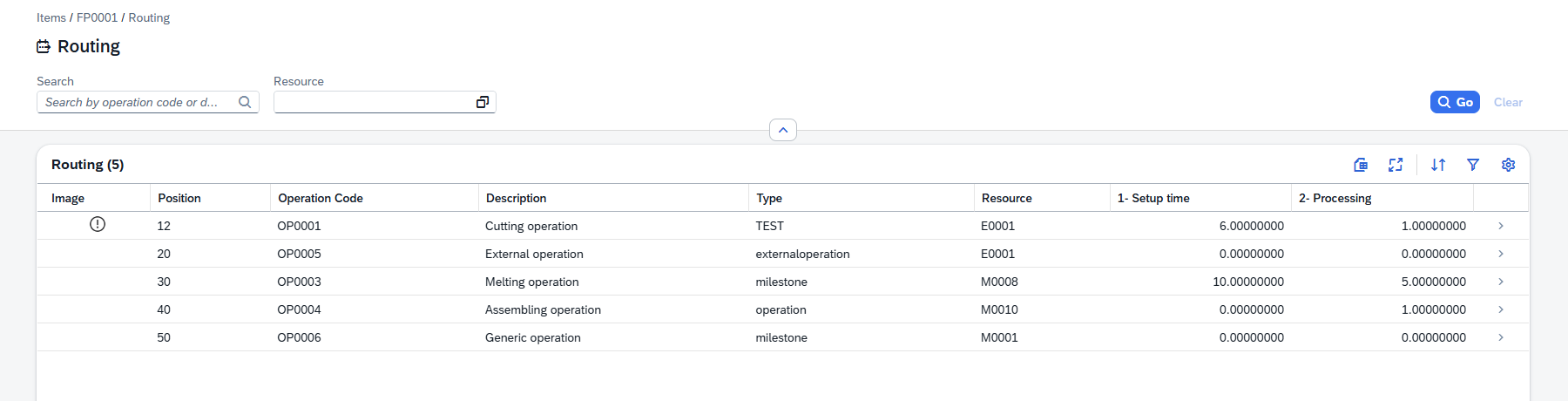This screenshot has height=401, width=1568.
Task: Open the table sort icon
Action: point(1438,165)
